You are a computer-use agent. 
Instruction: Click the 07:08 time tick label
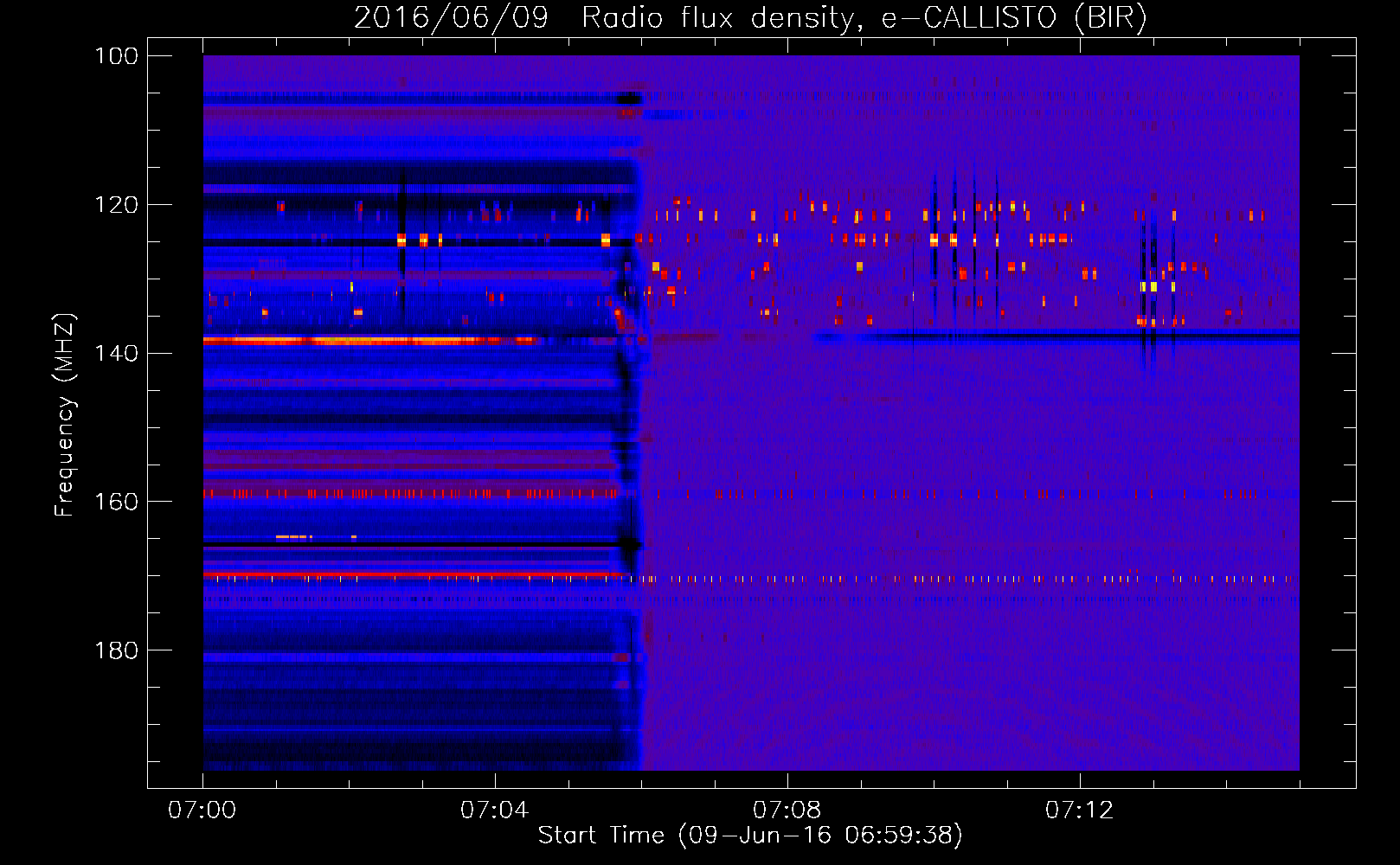coord(787,811)
